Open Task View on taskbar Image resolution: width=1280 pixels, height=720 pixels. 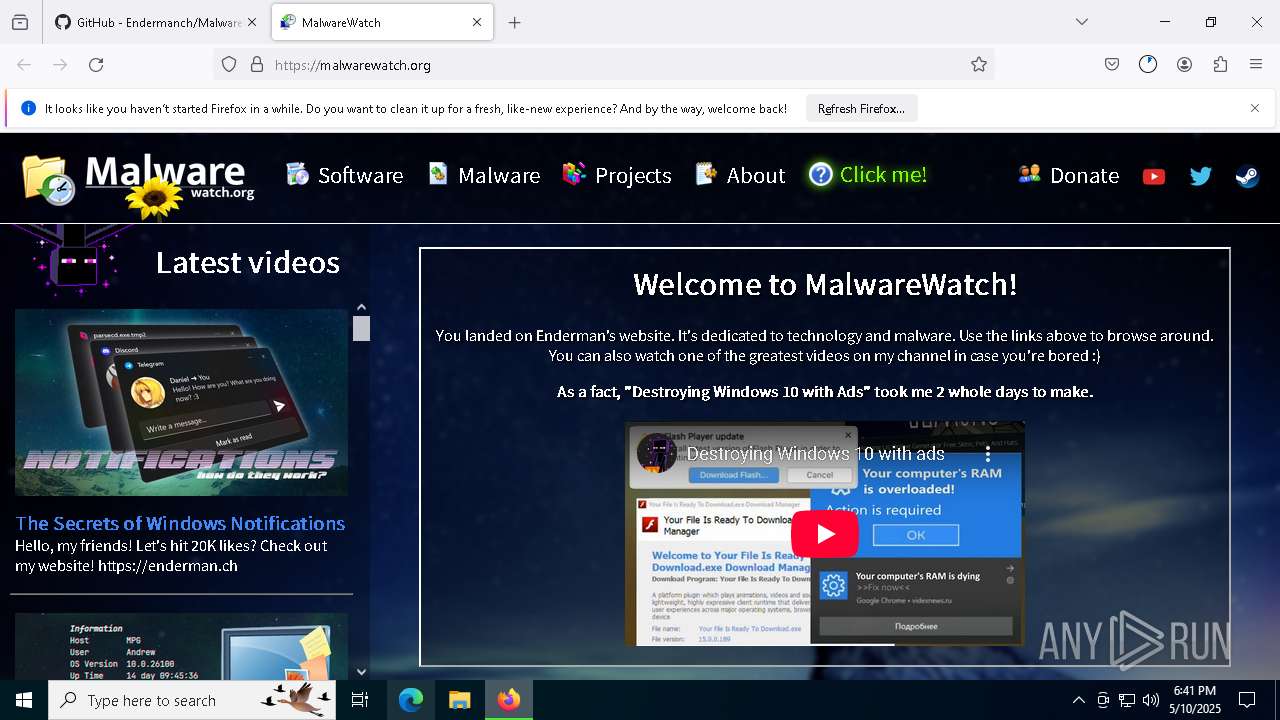360,700
